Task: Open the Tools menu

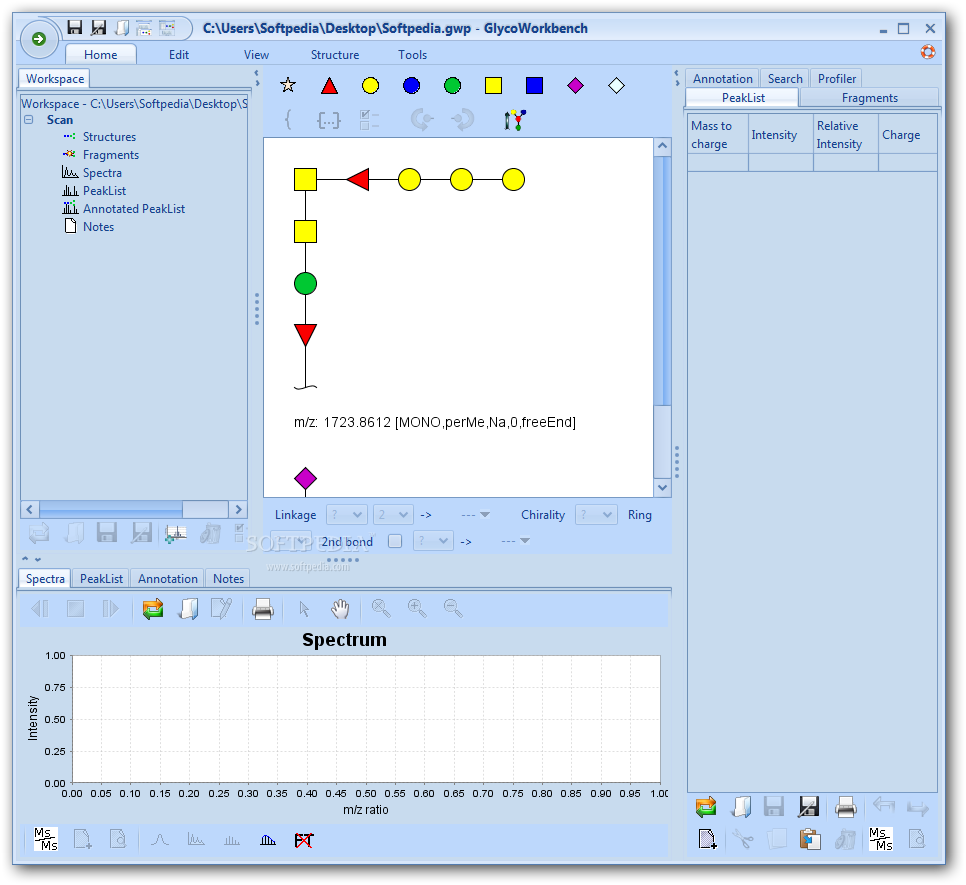Action: (x=412, y=54)
